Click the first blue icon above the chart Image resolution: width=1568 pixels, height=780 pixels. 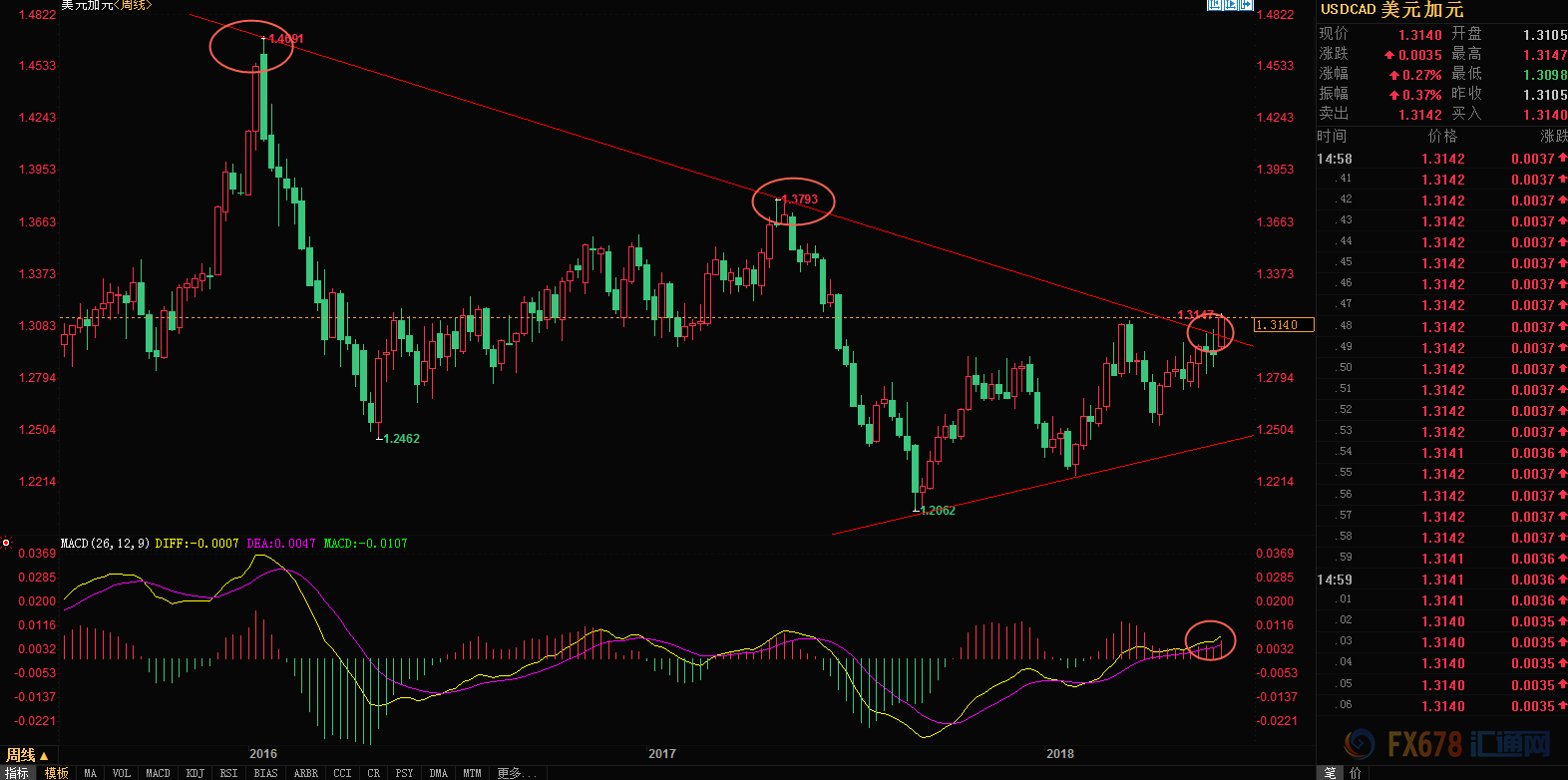click(x=1214, y=4)
